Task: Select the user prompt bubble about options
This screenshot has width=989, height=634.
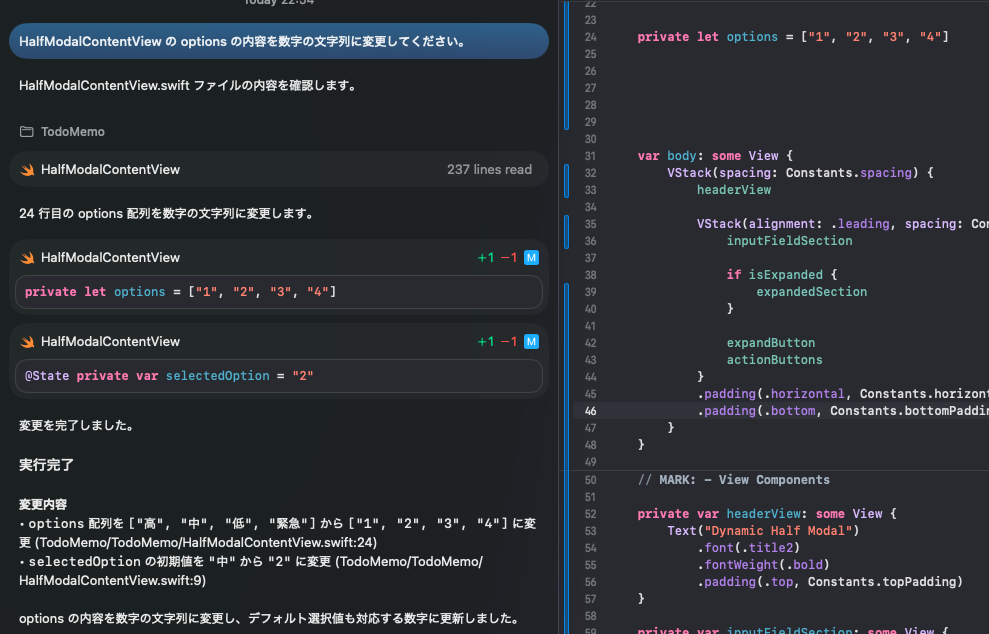Action: (278, 41)
